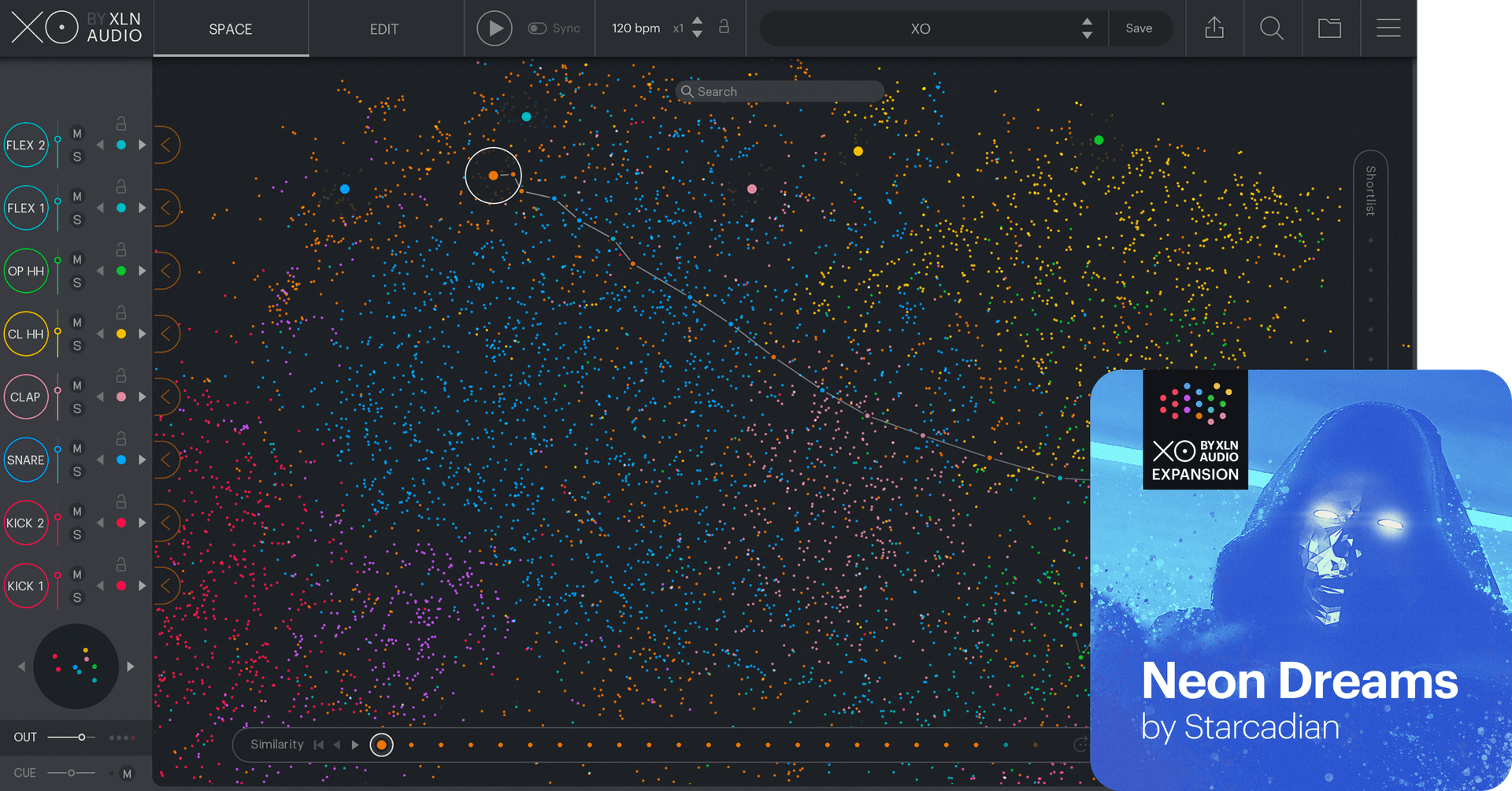This screenshot has height=791, width=1512.
Task: Select the KICK 1 channel pad
Action: click(x=26, y=586)
